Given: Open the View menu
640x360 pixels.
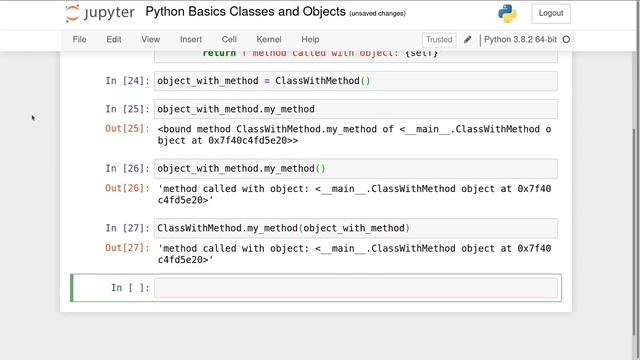Looking at the screenshot, I should pyautogui.click(x=151, y=40).
